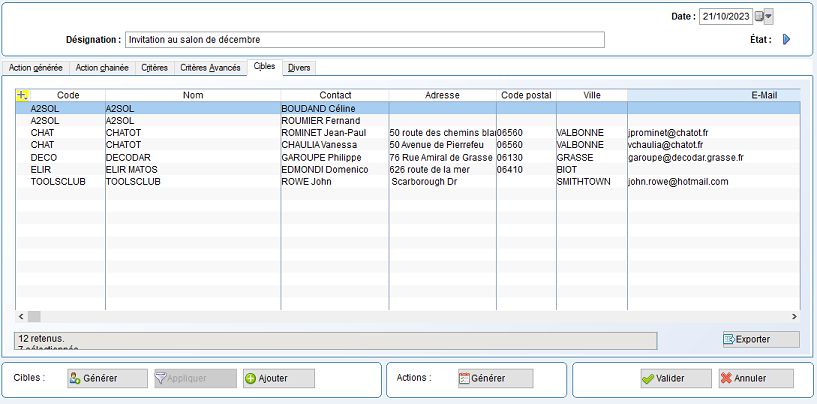Screen dimensions: 817x404
Task: Click Exporter to export the target list
Action: click(x=760, y=339)
